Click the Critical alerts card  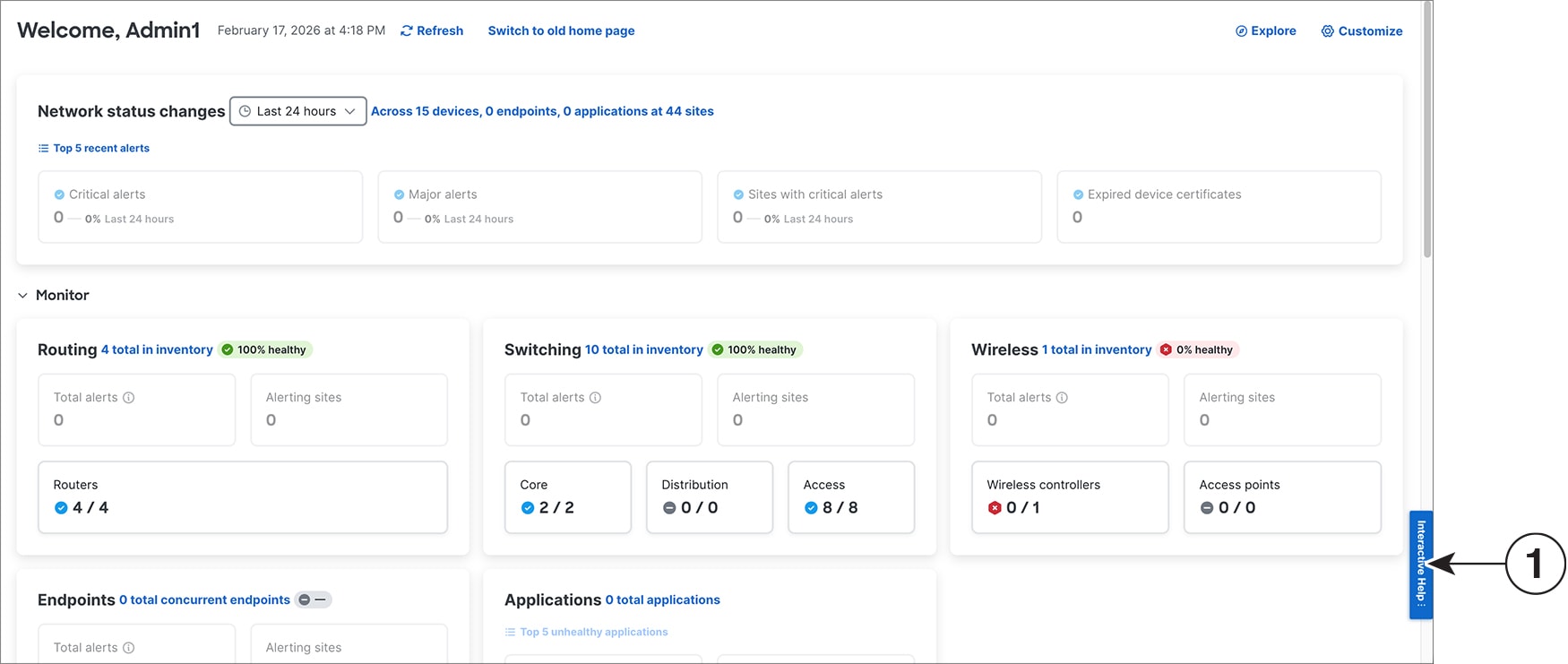coord(200,207)
